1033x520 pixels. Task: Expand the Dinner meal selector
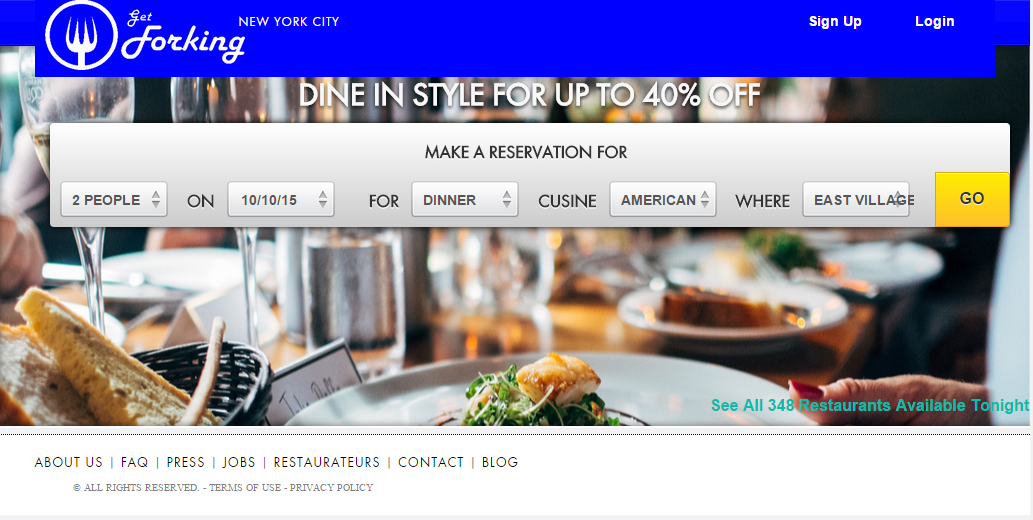coord(465,199)
